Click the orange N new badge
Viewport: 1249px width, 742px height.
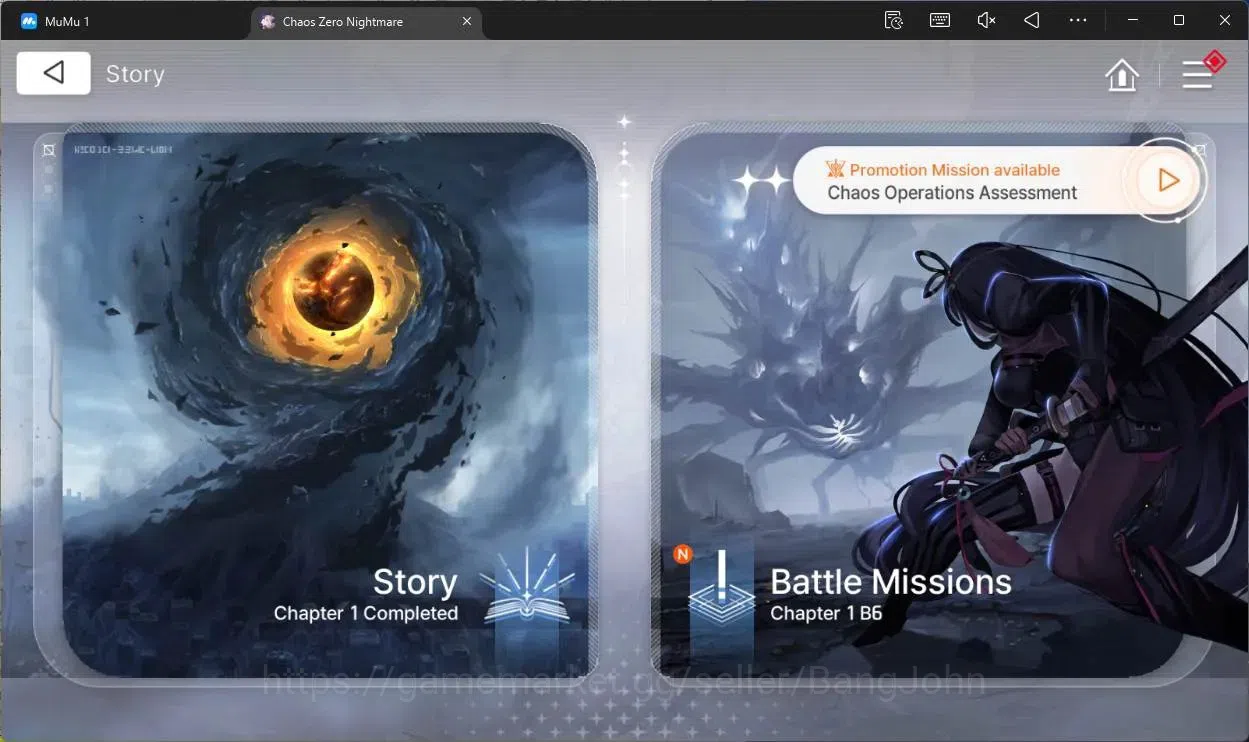[x=683, y=554]
